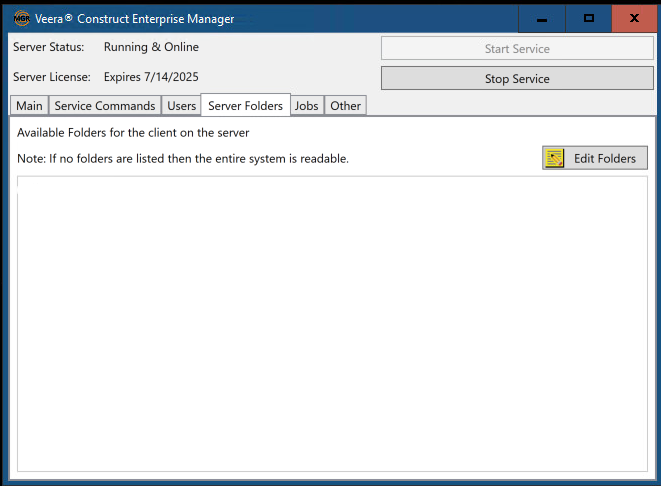Go to the Jobs tab
Image resolution: width=661 pixels, height=486 pixels.
306,105
